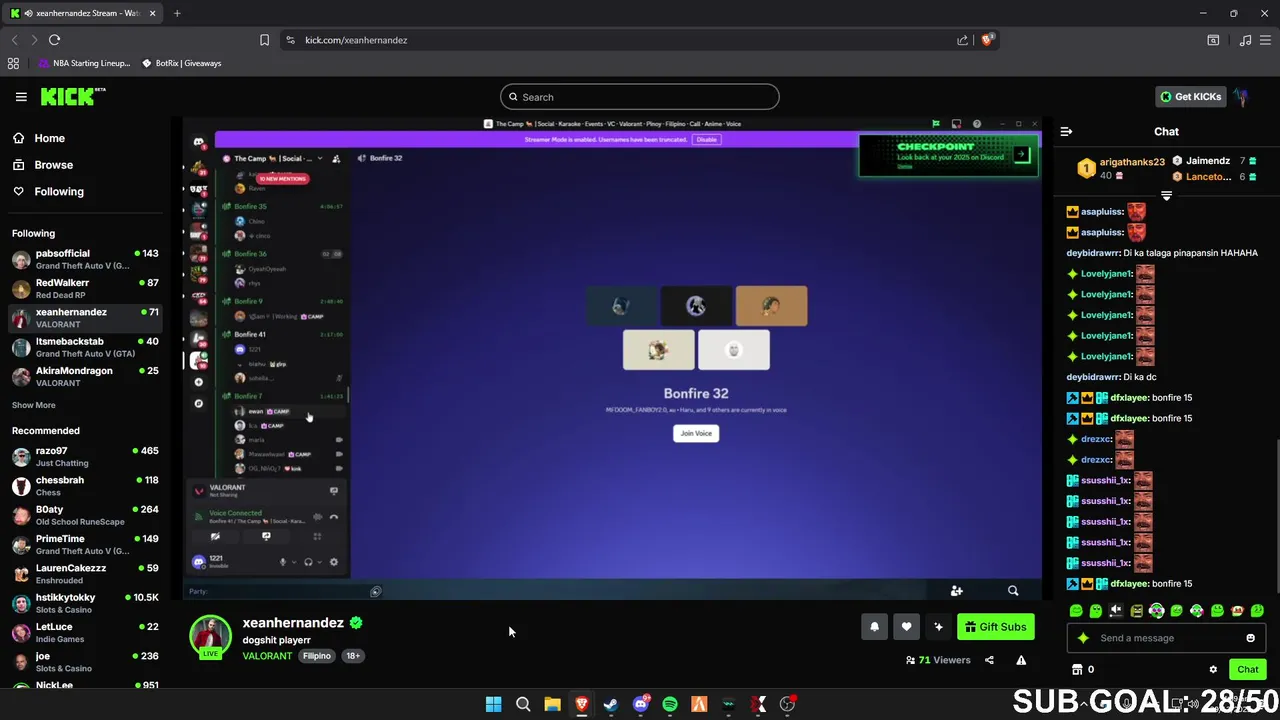The width and height of the screenshot is (1280, 720).
Task: Open RedWalkerr channel from Following list
Action: (85, 288)
